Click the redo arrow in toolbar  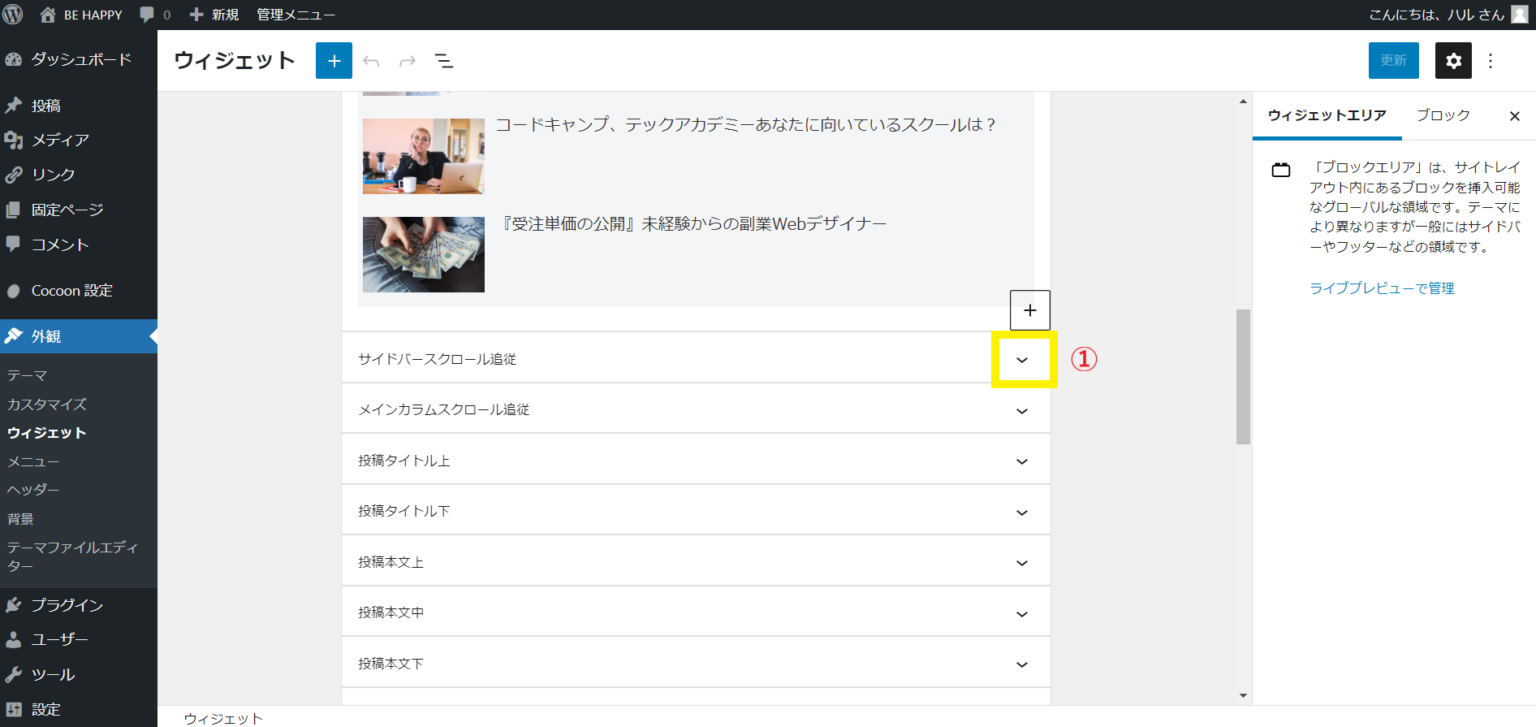pyautogui.click(x=407, y=61)
